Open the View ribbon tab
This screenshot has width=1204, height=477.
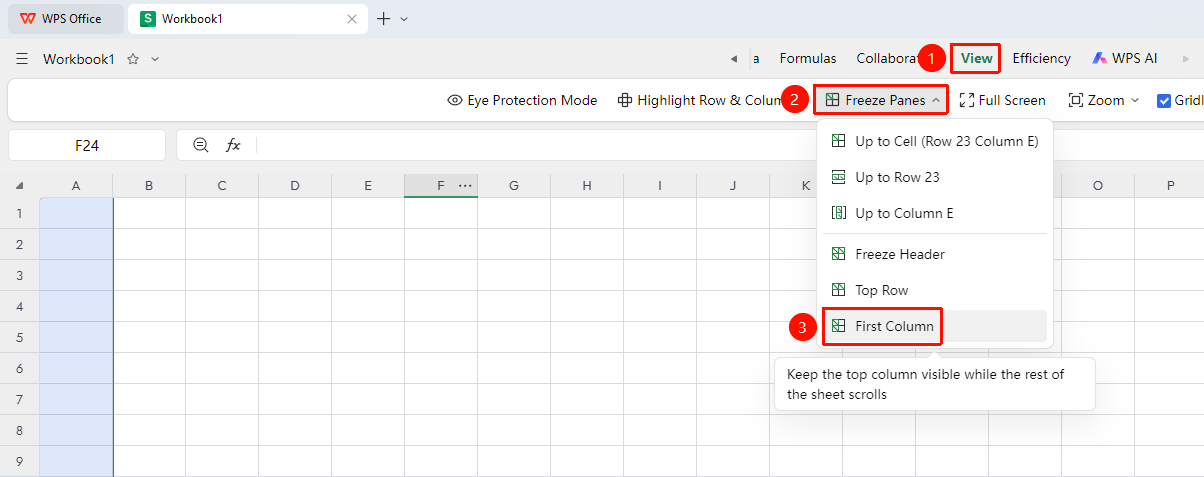coord(976,59)
